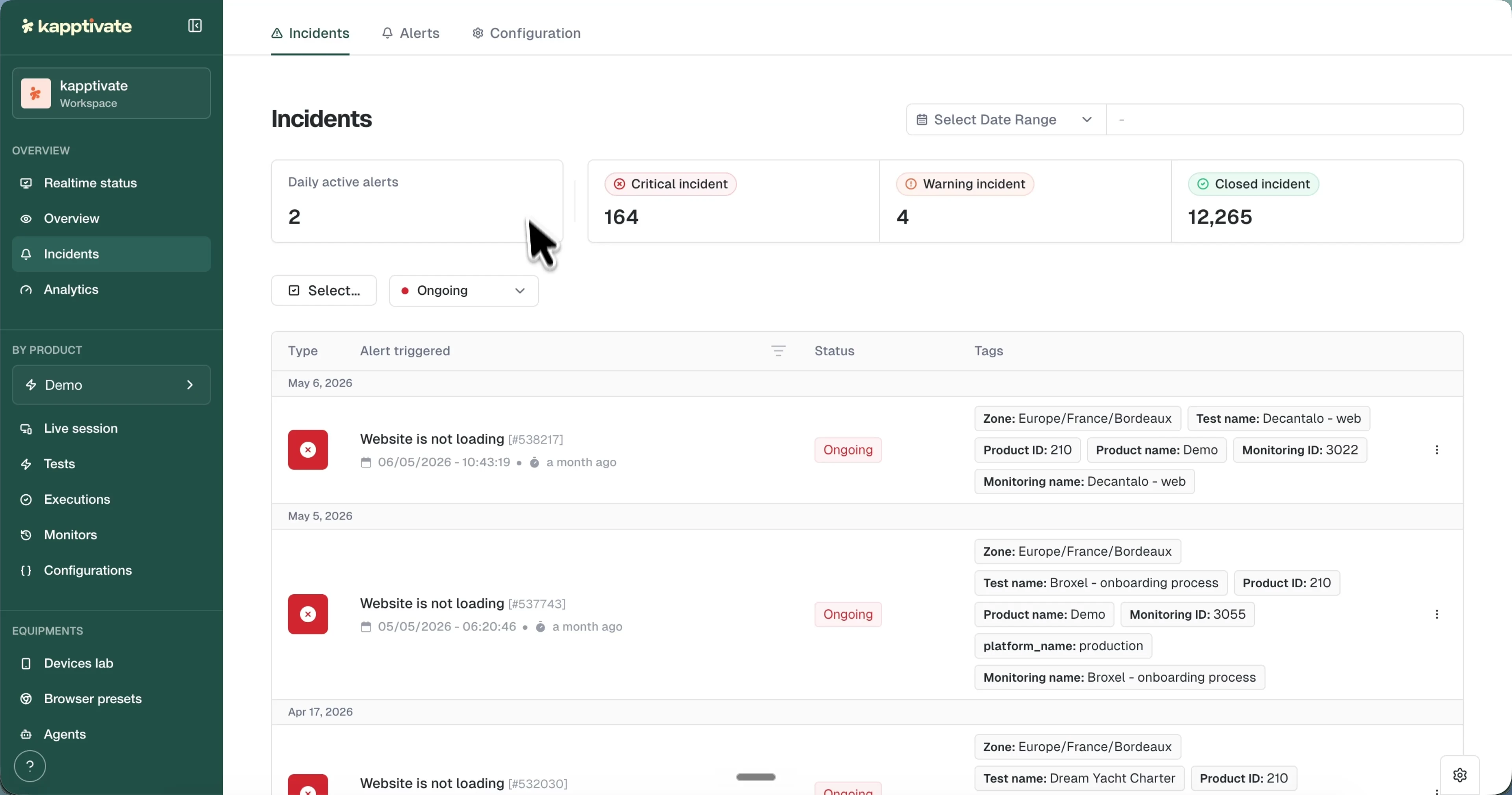1512x795 pixels.
Task: Switch to the Configuration tab
Action: pos(526,33)
